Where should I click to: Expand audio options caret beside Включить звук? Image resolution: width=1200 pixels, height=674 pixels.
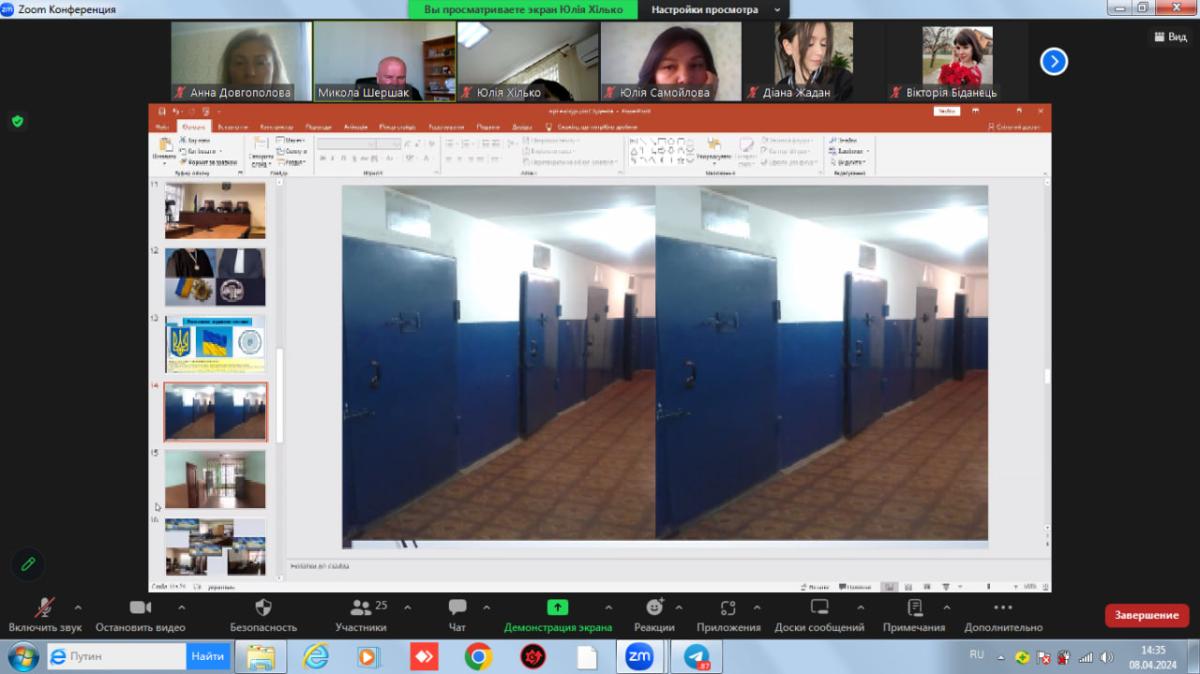(x=78, y=607)
